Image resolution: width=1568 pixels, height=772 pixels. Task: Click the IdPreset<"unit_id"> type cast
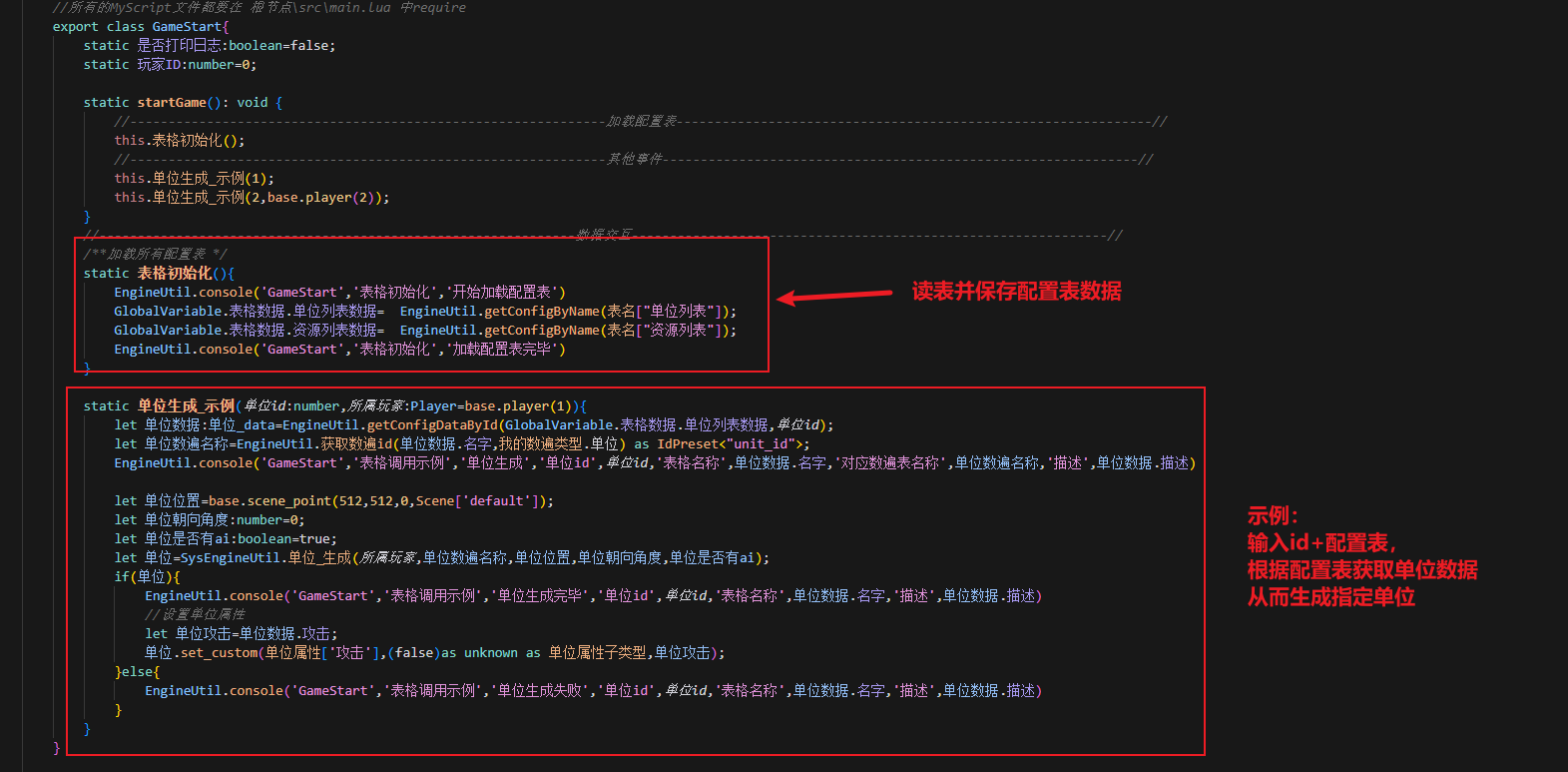(x=730, y=444)
